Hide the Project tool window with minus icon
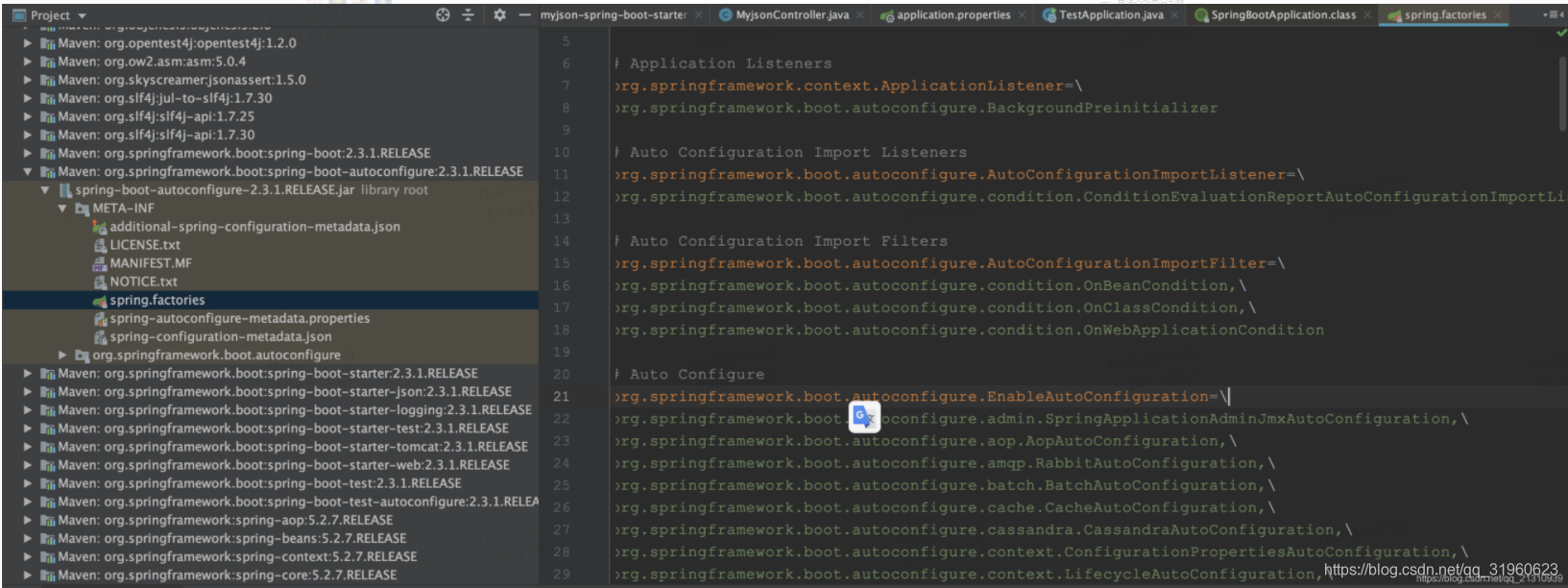This screenshot has height=588, width=1568. click(x=524, y=14)
